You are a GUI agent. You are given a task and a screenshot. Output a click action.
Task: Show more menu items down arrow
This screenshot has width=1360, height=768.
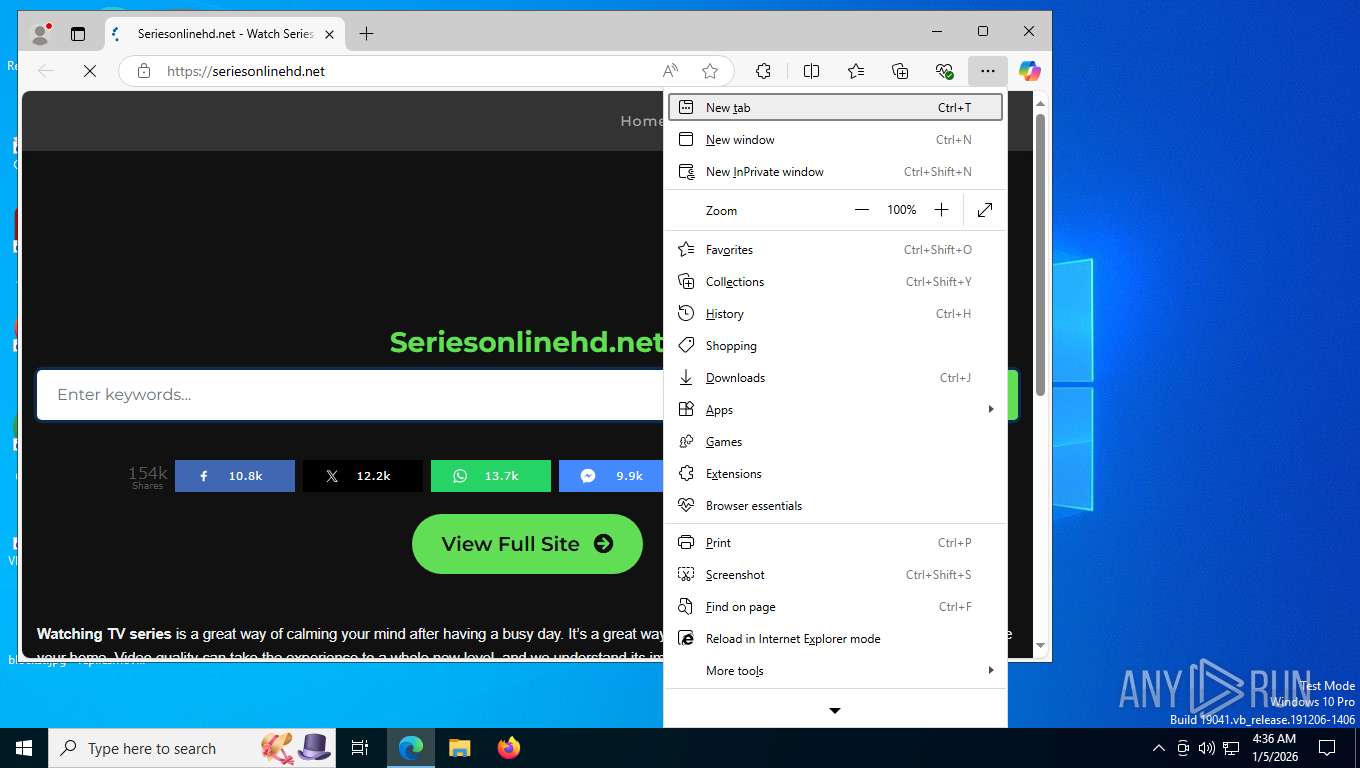click(x=835, y=711)
